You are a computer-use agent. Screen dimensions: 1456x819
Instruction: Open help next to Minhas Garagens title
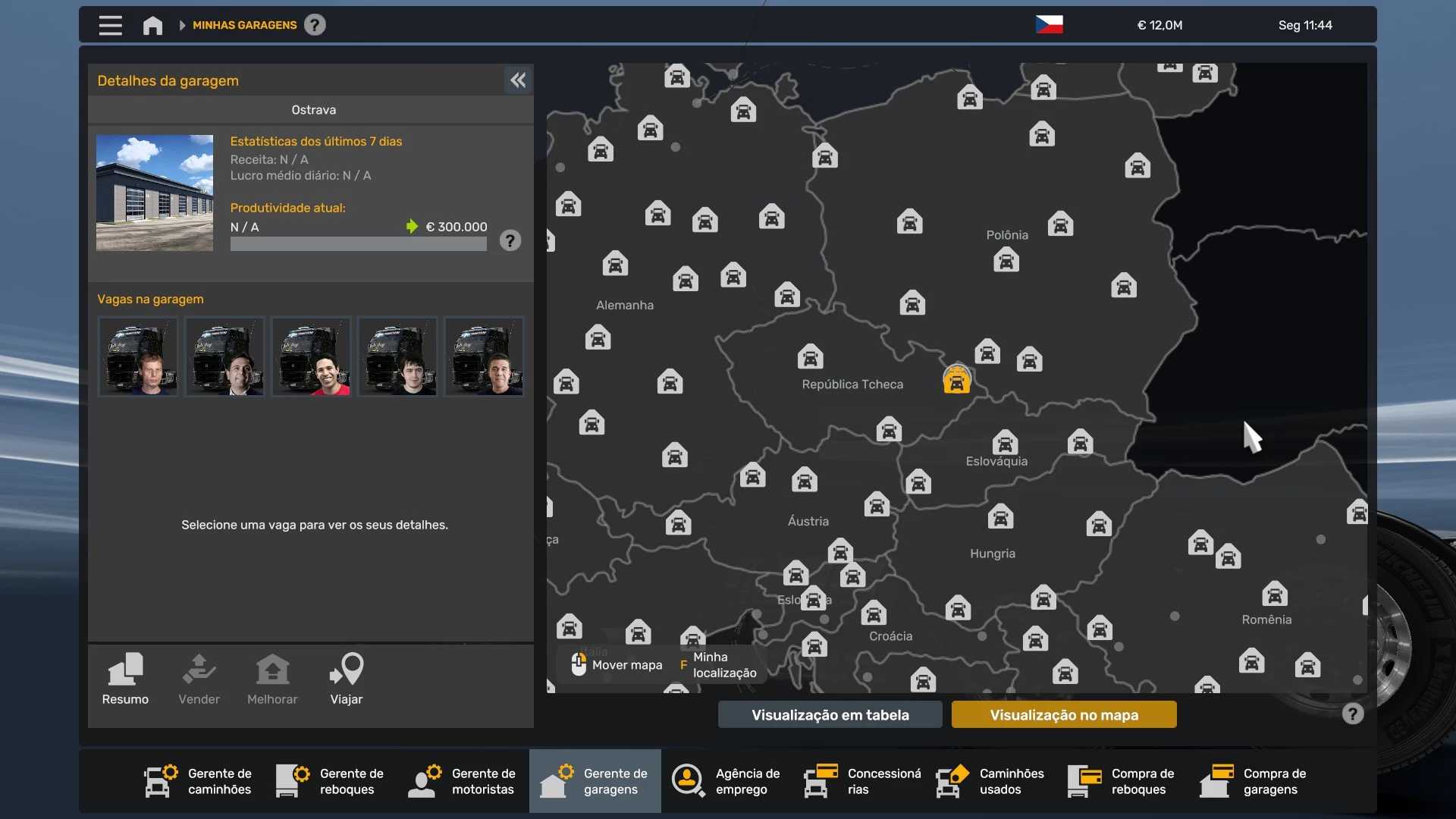pyautogui.click(x=315, y=25)
